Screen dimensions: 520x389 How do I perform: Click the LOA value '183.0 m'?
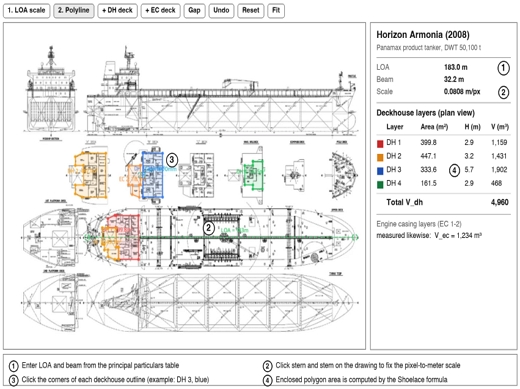[456, 67]
